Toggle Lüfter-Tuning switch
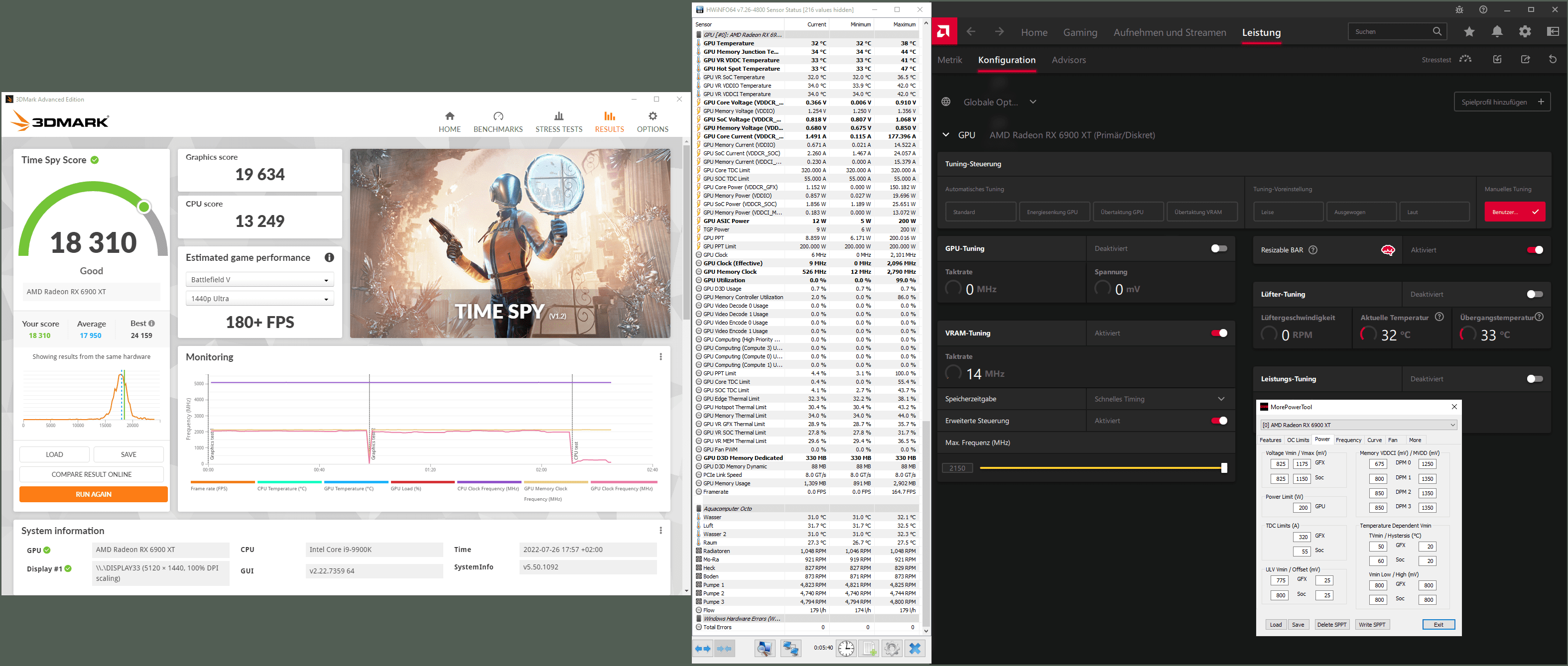The height and width of the screenshot is (666, 1568). (1535, 294)
